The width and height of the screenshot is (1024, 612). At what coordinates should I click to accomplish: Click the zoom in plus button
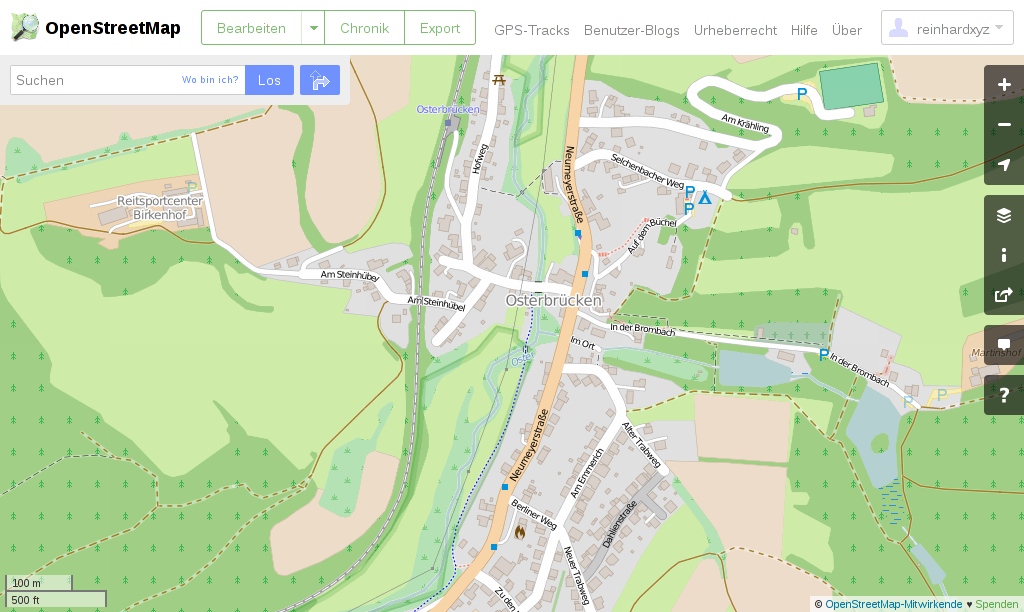(1004, 85)
